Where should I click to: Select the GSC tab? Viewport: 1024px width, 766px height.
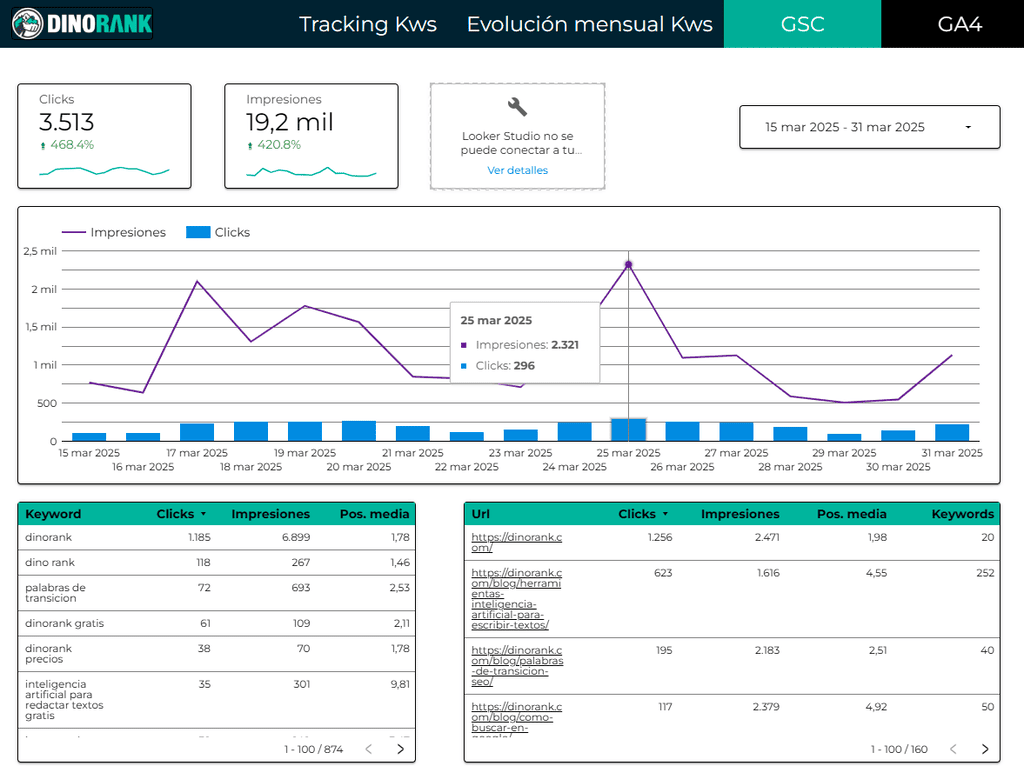pos(802,24)
